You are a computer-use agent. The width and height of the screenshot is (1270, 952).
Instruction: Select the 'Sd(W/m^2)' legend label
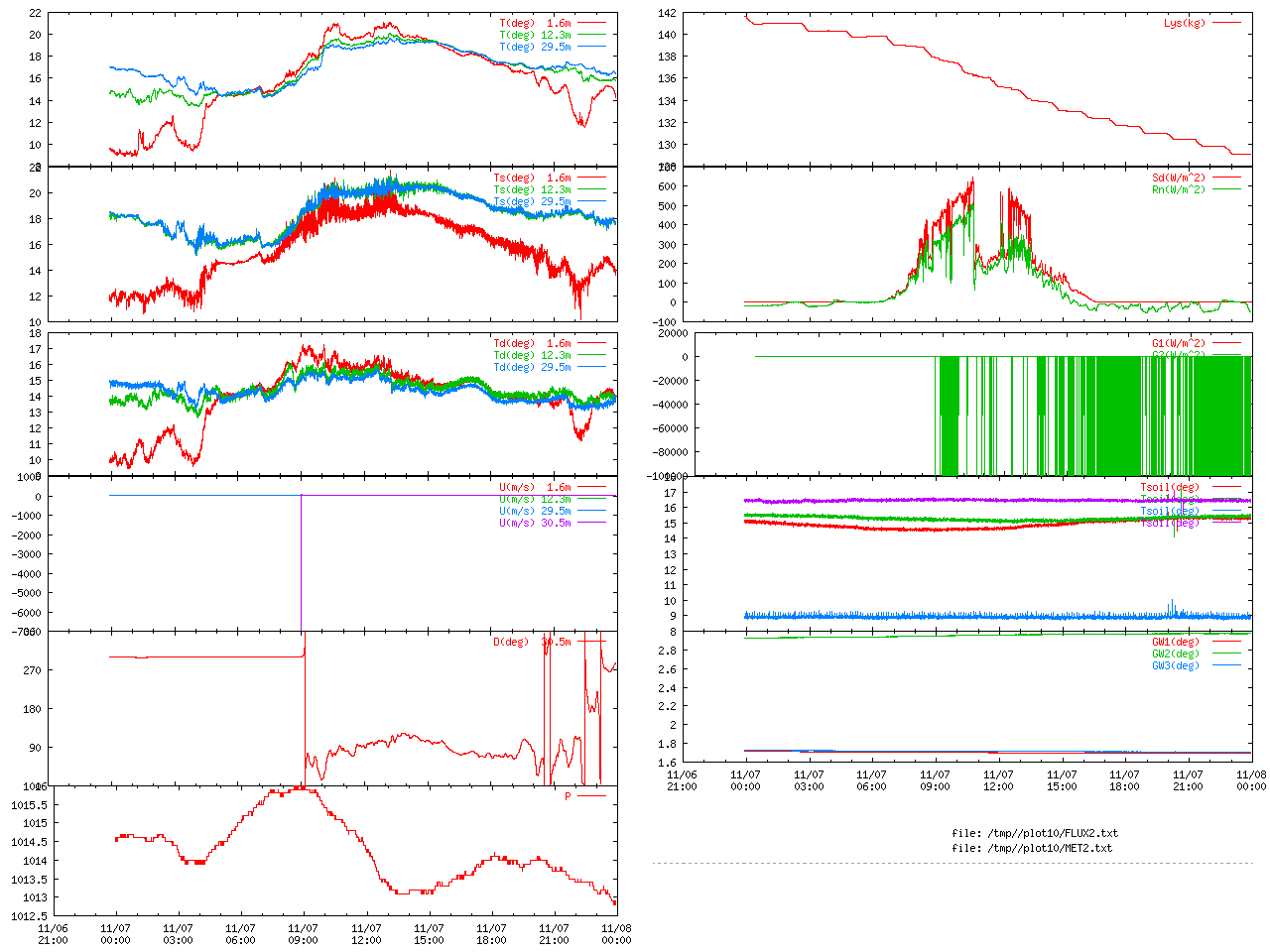pos(1179,178)
